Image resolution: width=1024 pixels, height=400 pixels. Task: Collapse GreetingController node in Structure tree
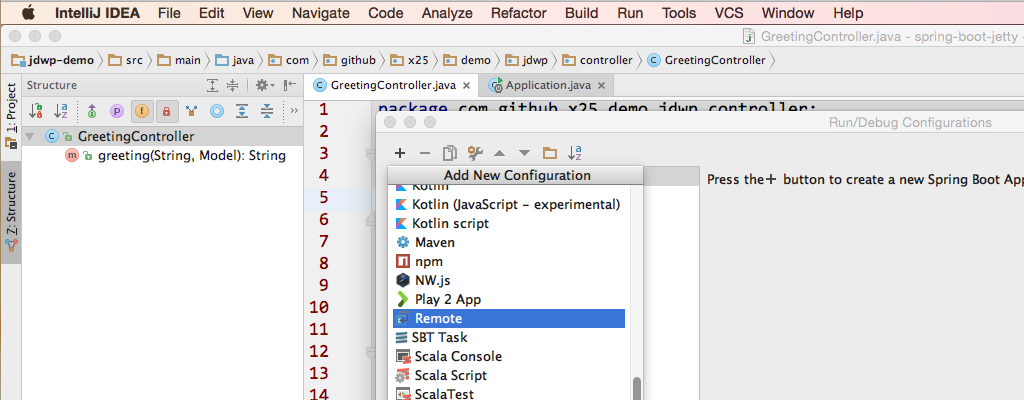click(30, 137)
